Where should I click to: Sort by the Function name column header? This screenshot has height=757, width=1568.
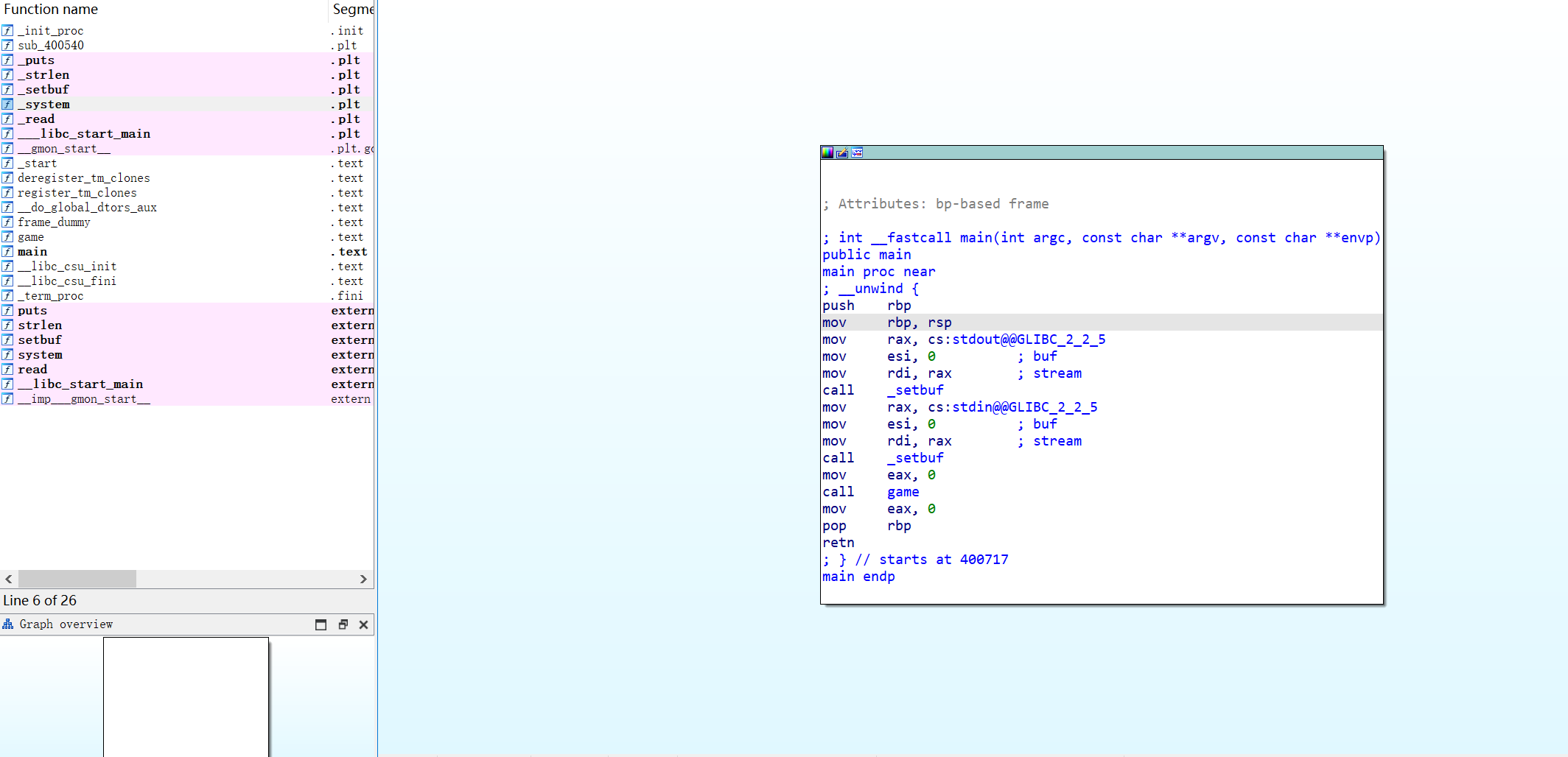click(164, 10)
